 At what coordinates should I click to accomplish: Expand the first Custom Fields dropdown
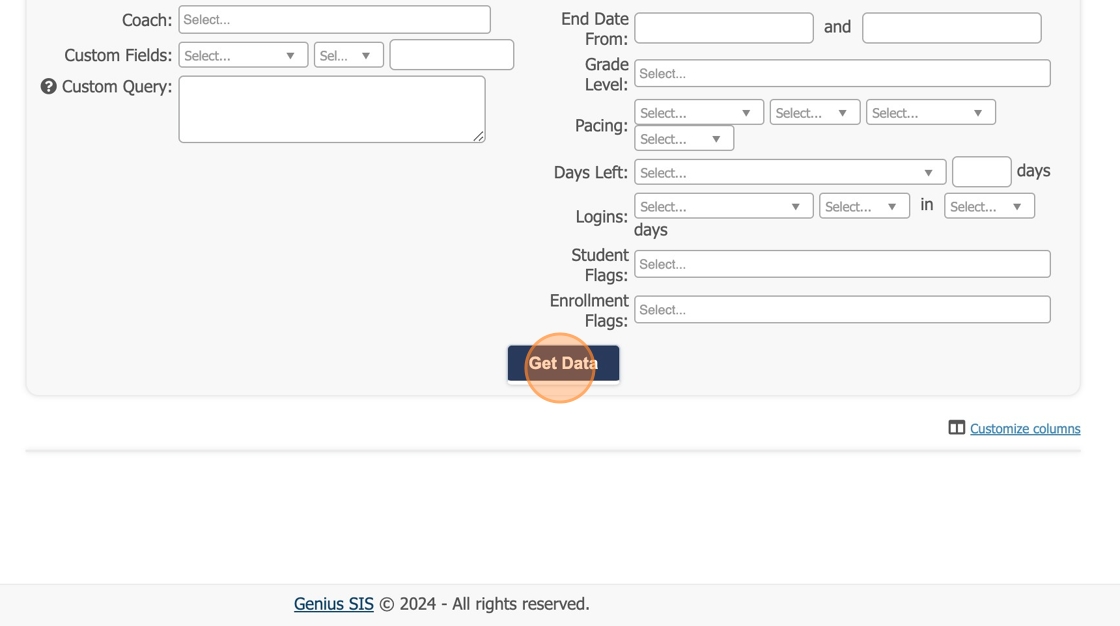click(243, 56)
